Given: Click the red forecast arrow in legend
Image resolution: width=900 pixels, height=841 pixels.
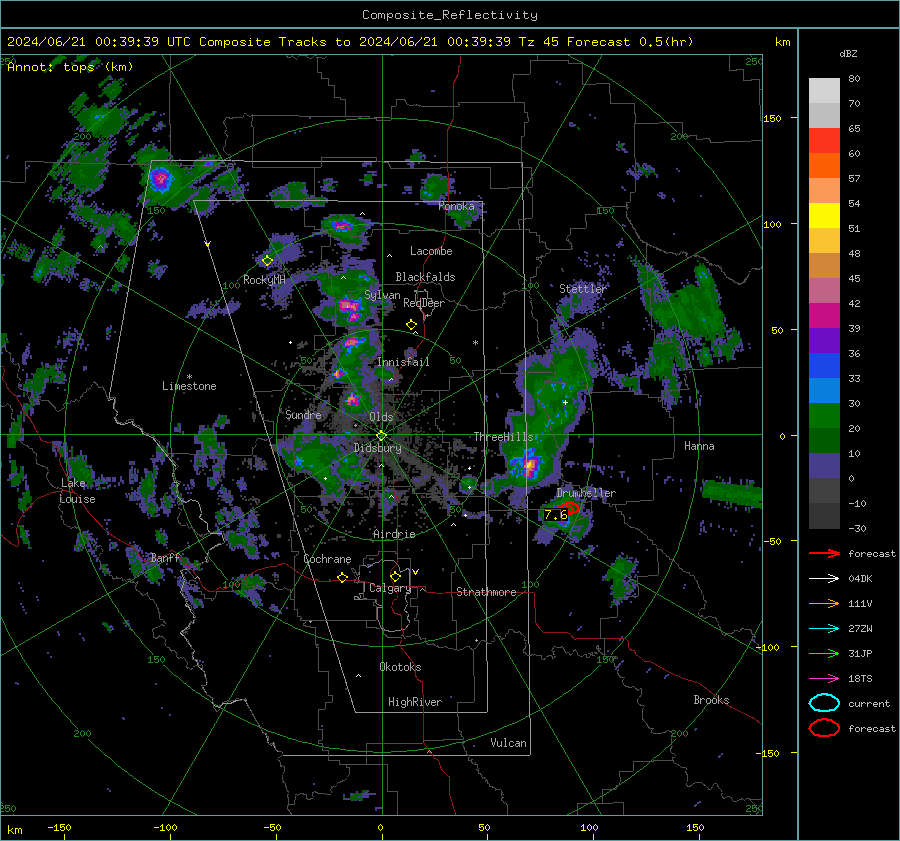Looking at the screenshot, I should [x=824, y=553].
